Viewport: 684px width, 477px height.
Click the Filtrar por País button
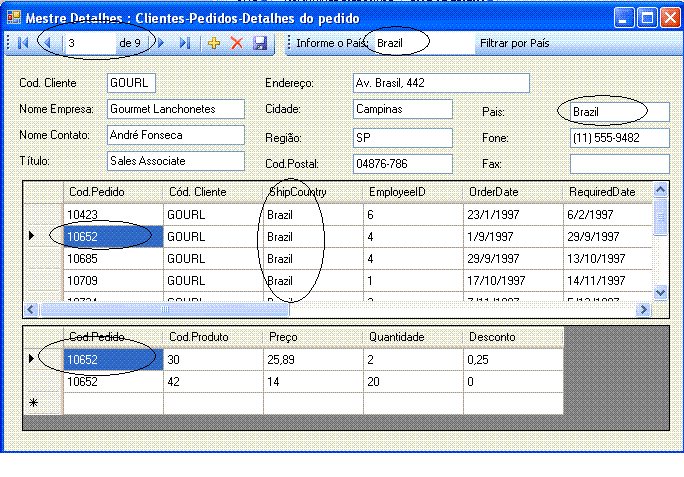click(x=514, y=43)
